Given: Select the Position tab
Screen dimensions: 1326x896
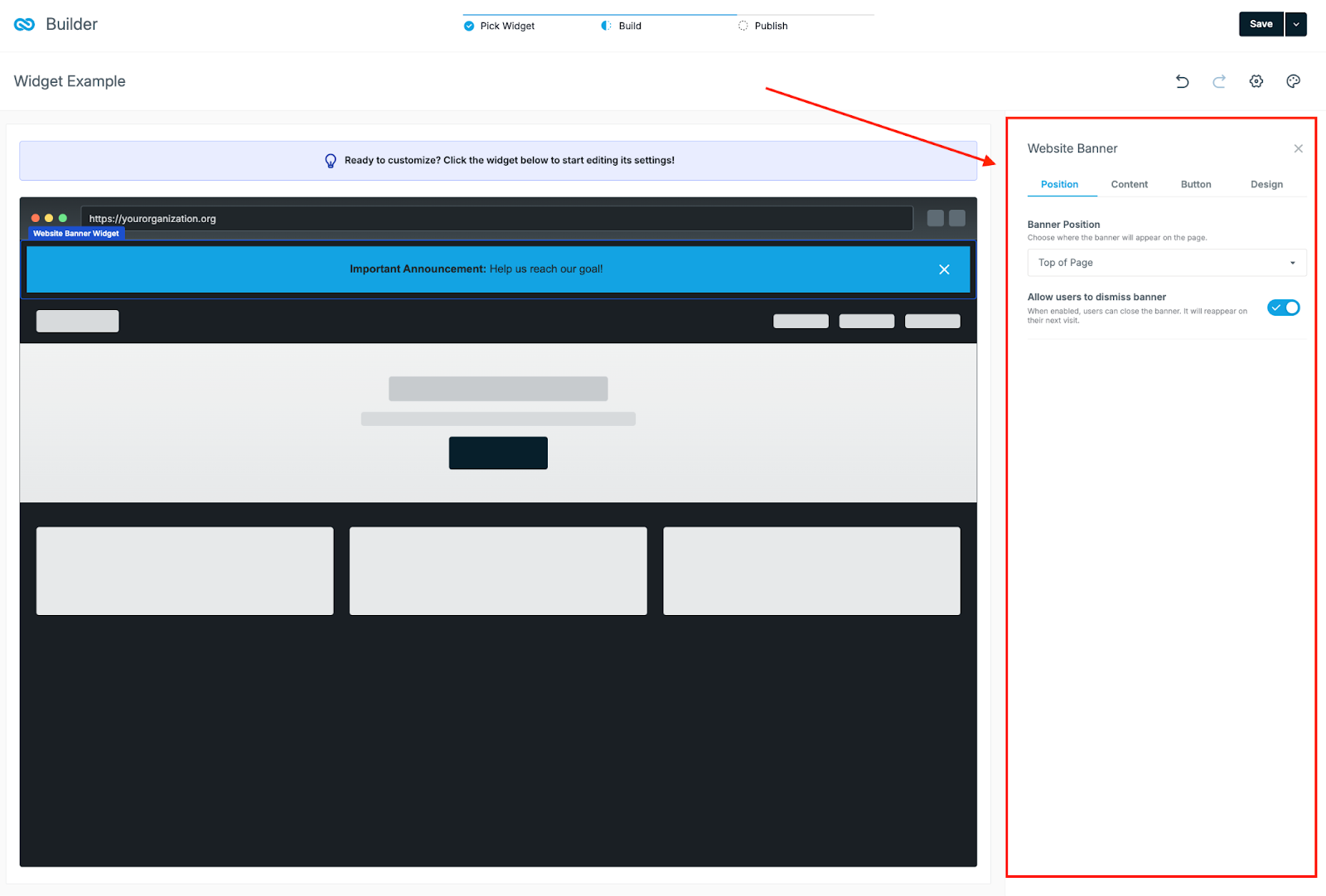Looking at the screenshot, I should (1060, 185).
